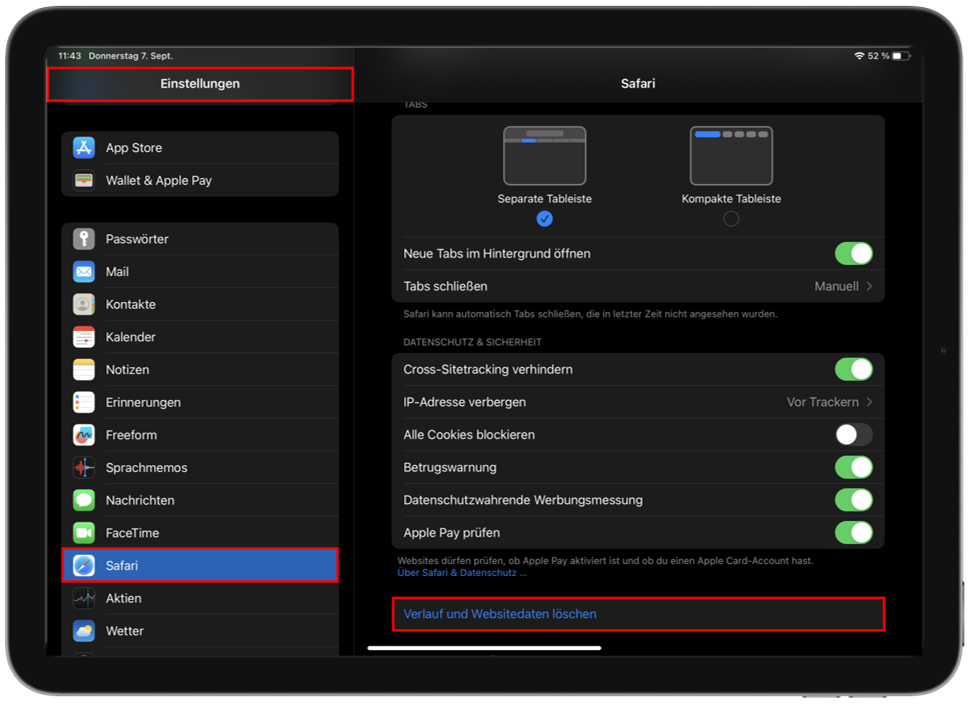
Task: Open Kalender settings row
Action: pyautogui.click(x=200, y=337)
